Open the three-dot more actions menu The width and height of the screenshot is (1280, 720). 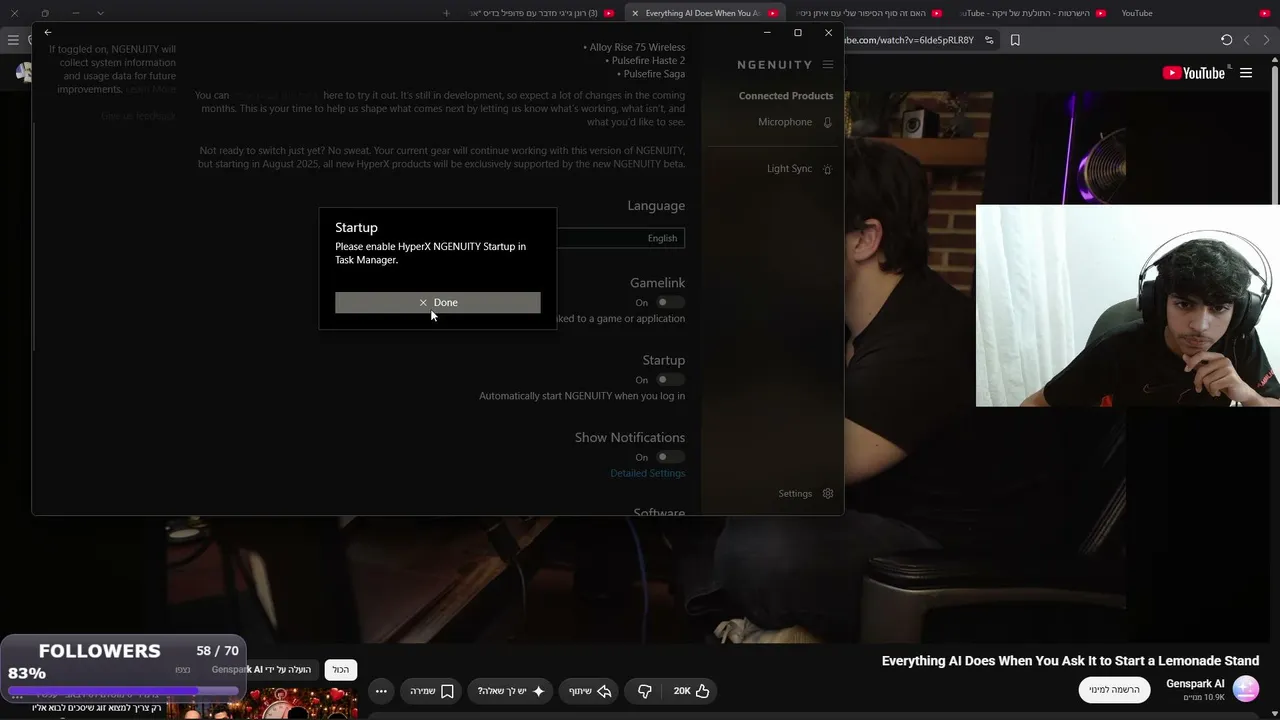[381, 691]
